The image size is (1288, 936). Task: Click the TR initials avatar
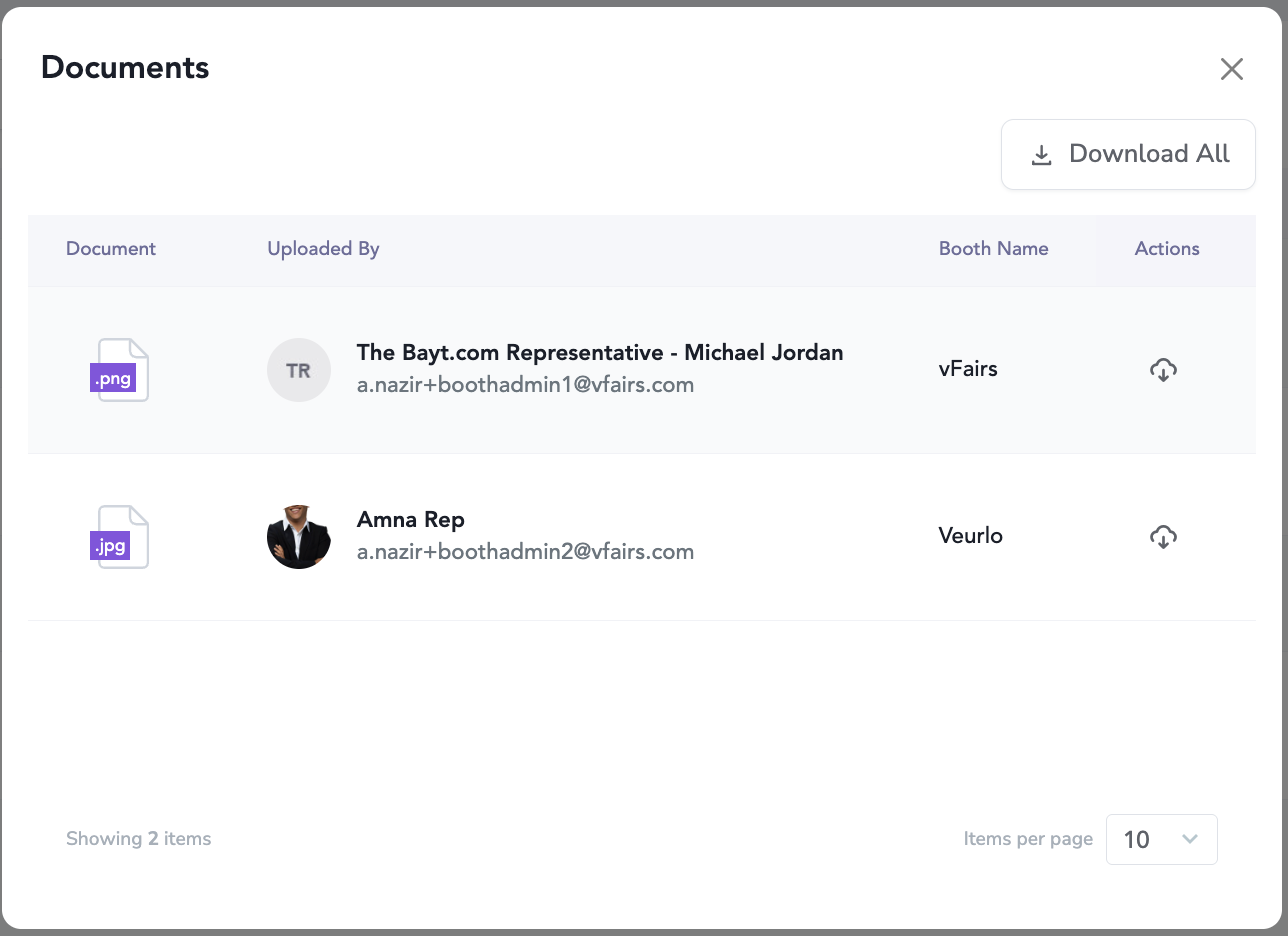click(298, 370)
